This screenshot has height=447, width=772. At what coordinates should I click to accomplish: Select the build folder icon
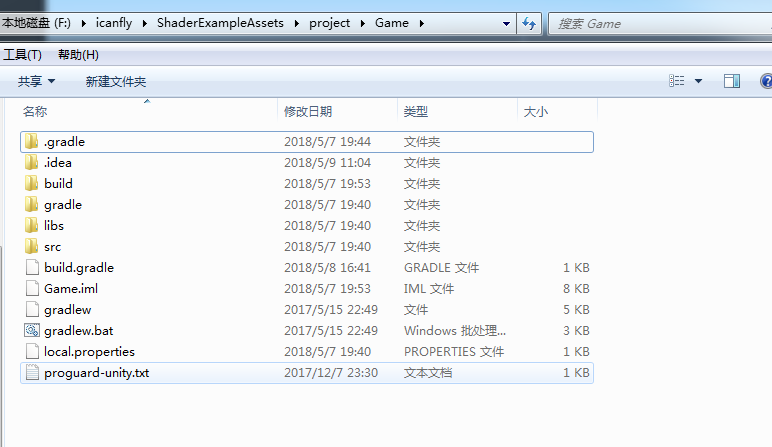pos(32,184)
